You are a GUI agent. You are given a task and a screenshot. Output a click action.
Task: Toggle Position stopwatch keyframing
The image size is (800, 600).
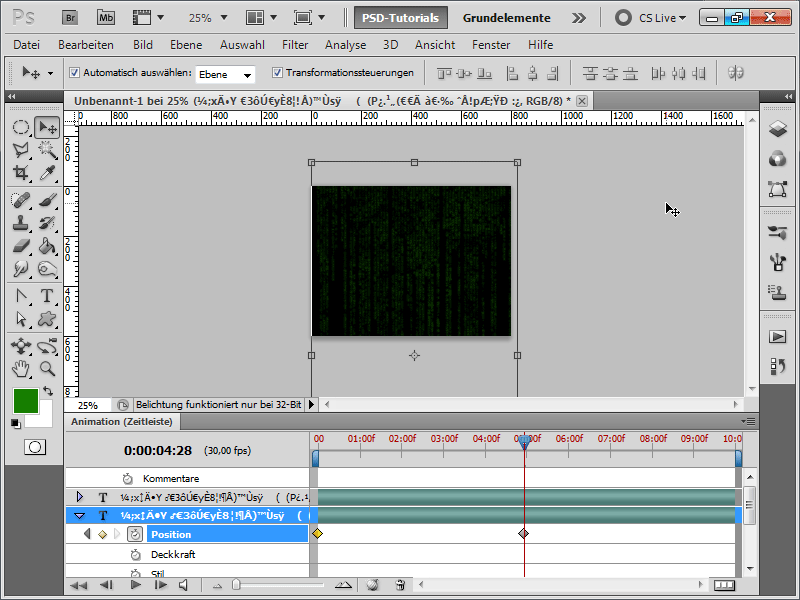[135, 534]
